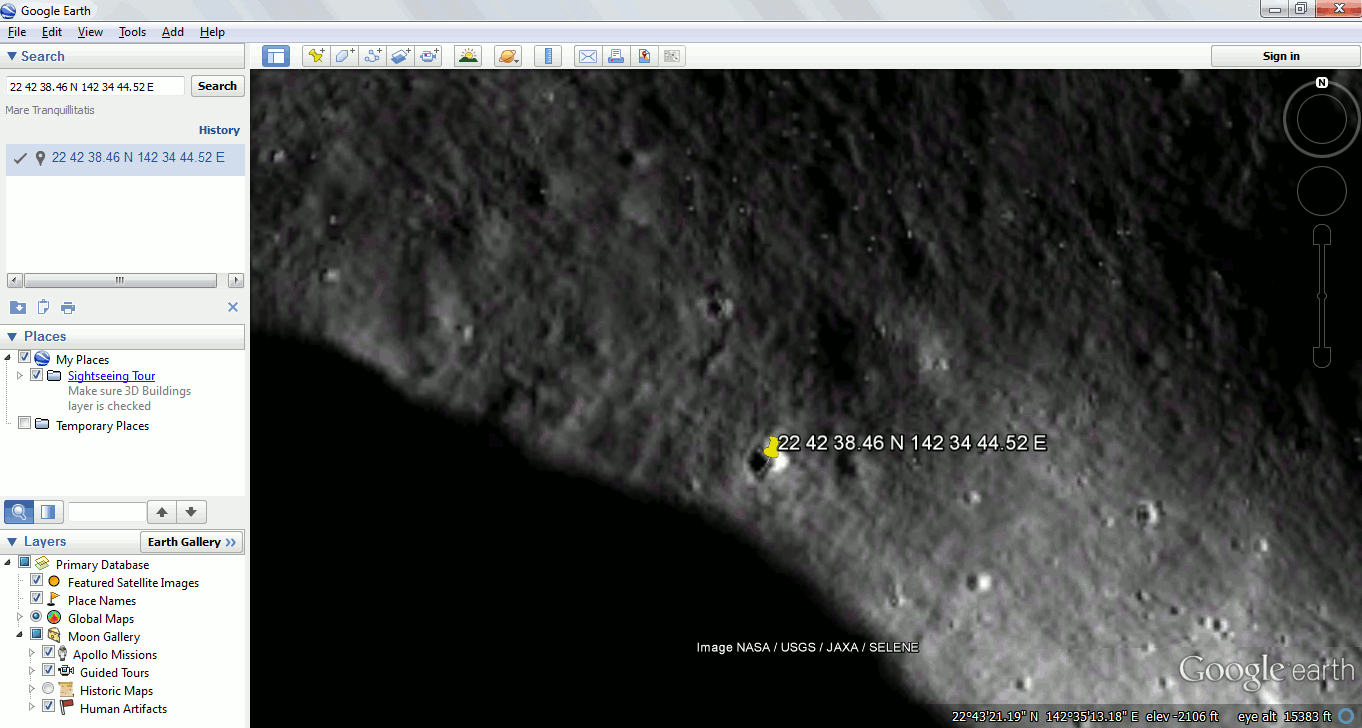Open the File menu
This screenshot has width=1362, height=728.
pyautogui.click(x=17, y=32)
